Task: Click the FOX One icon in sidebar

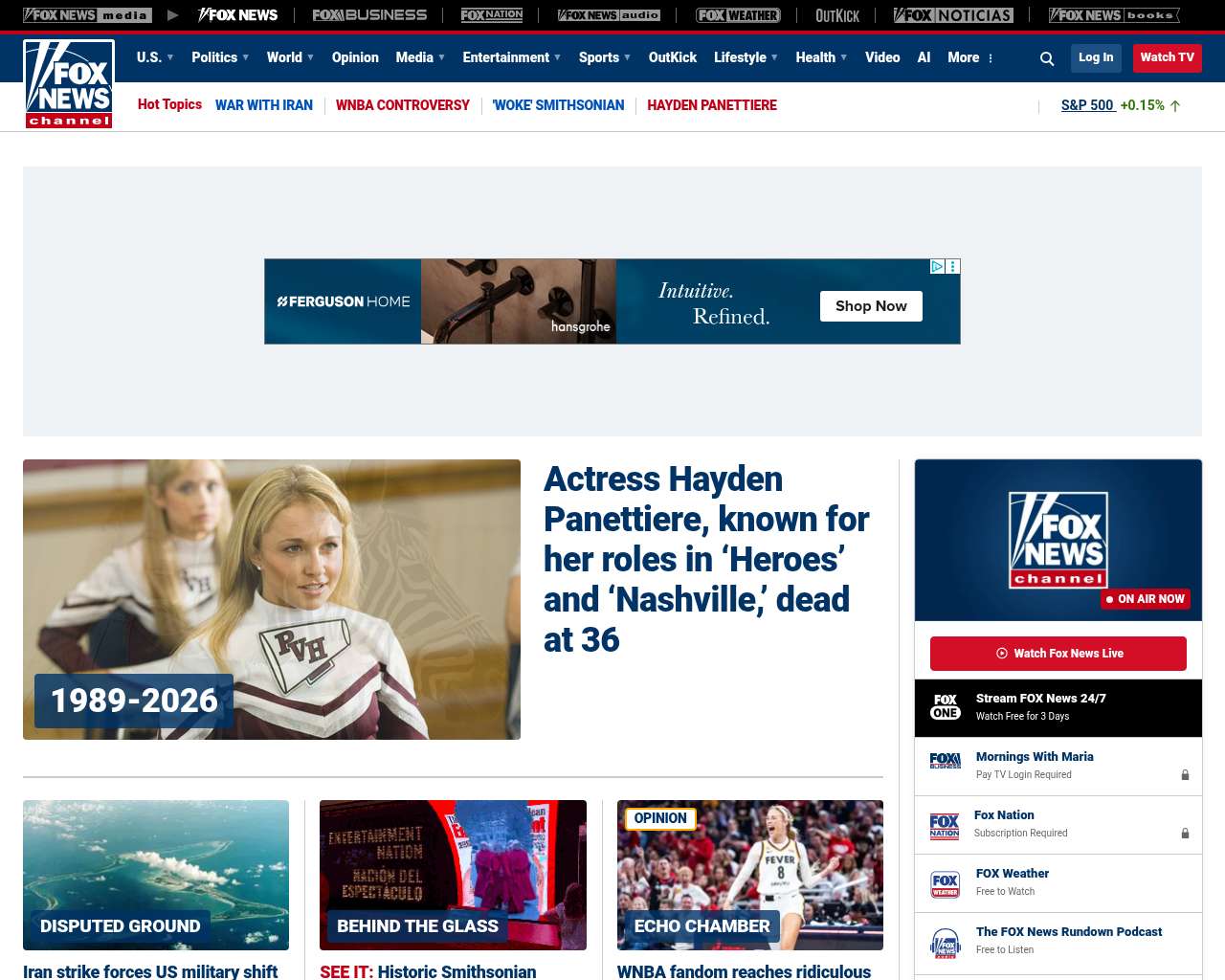Action: click(x=946, y=707)
